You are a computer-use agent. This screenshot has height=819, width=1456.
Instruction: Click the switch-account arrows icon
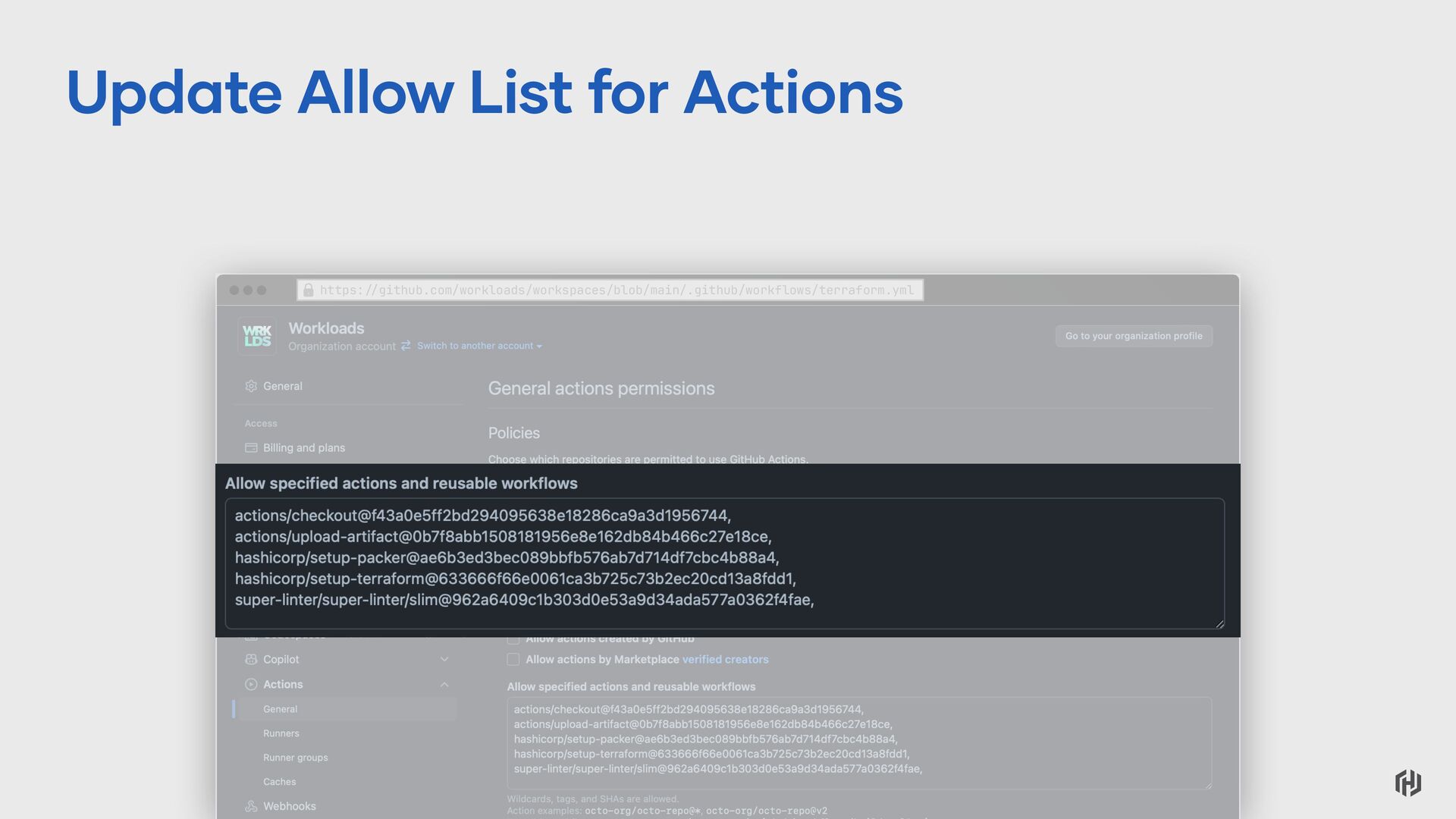(406, 346)
